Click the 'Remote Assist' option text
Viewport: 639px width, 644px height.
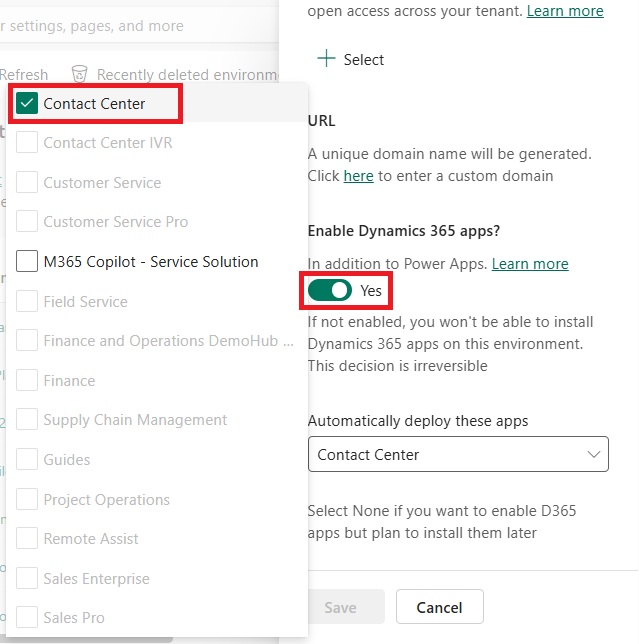point(91,538)
